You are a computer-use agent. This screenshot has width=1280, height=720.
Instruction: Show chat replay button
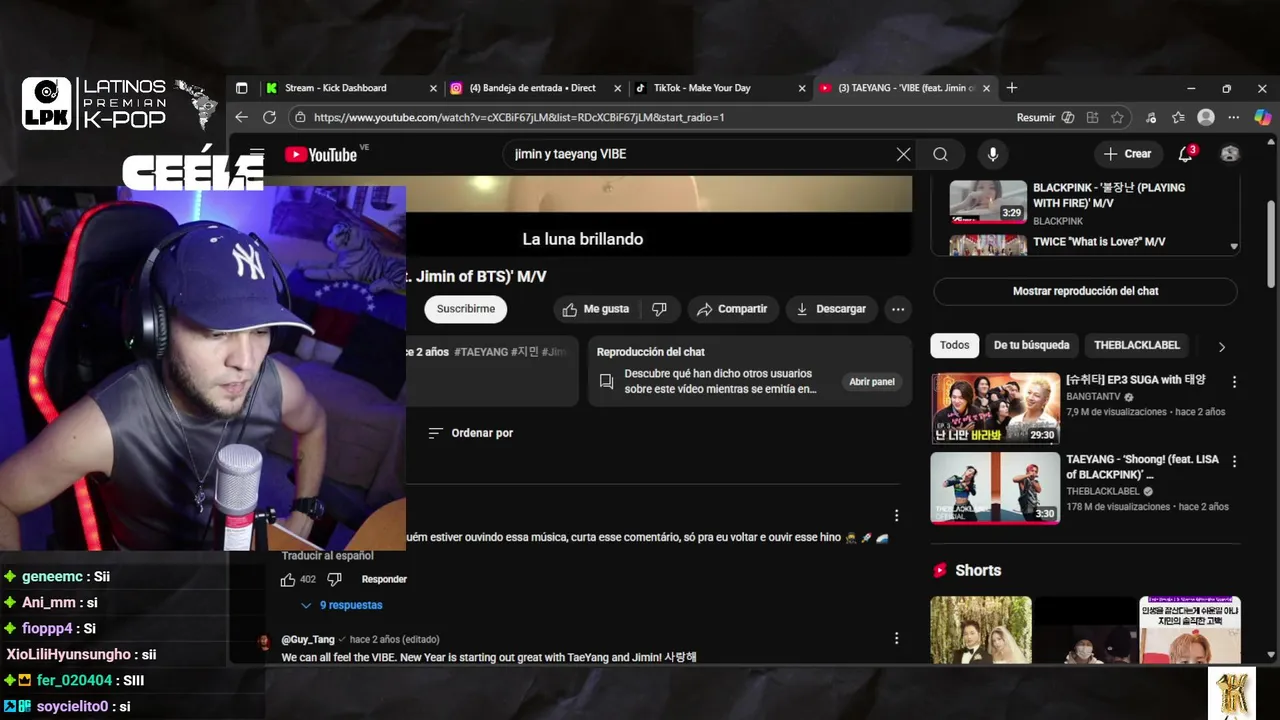tap(1085, 291)
